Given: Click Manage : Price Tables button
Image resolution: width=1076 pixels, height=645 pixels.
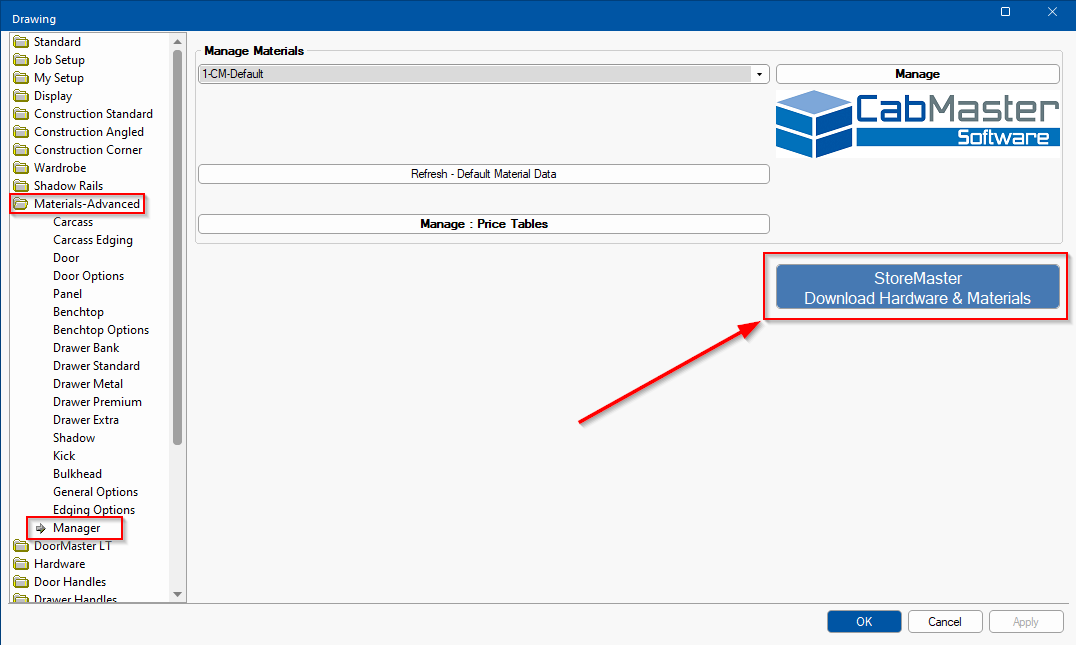Looking at the screenshot, I should point(484,224).
